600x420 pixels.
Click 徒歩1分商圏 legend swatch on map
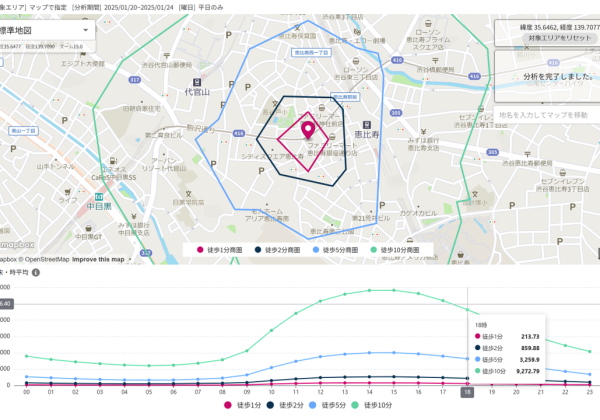(x=200, y=250)
